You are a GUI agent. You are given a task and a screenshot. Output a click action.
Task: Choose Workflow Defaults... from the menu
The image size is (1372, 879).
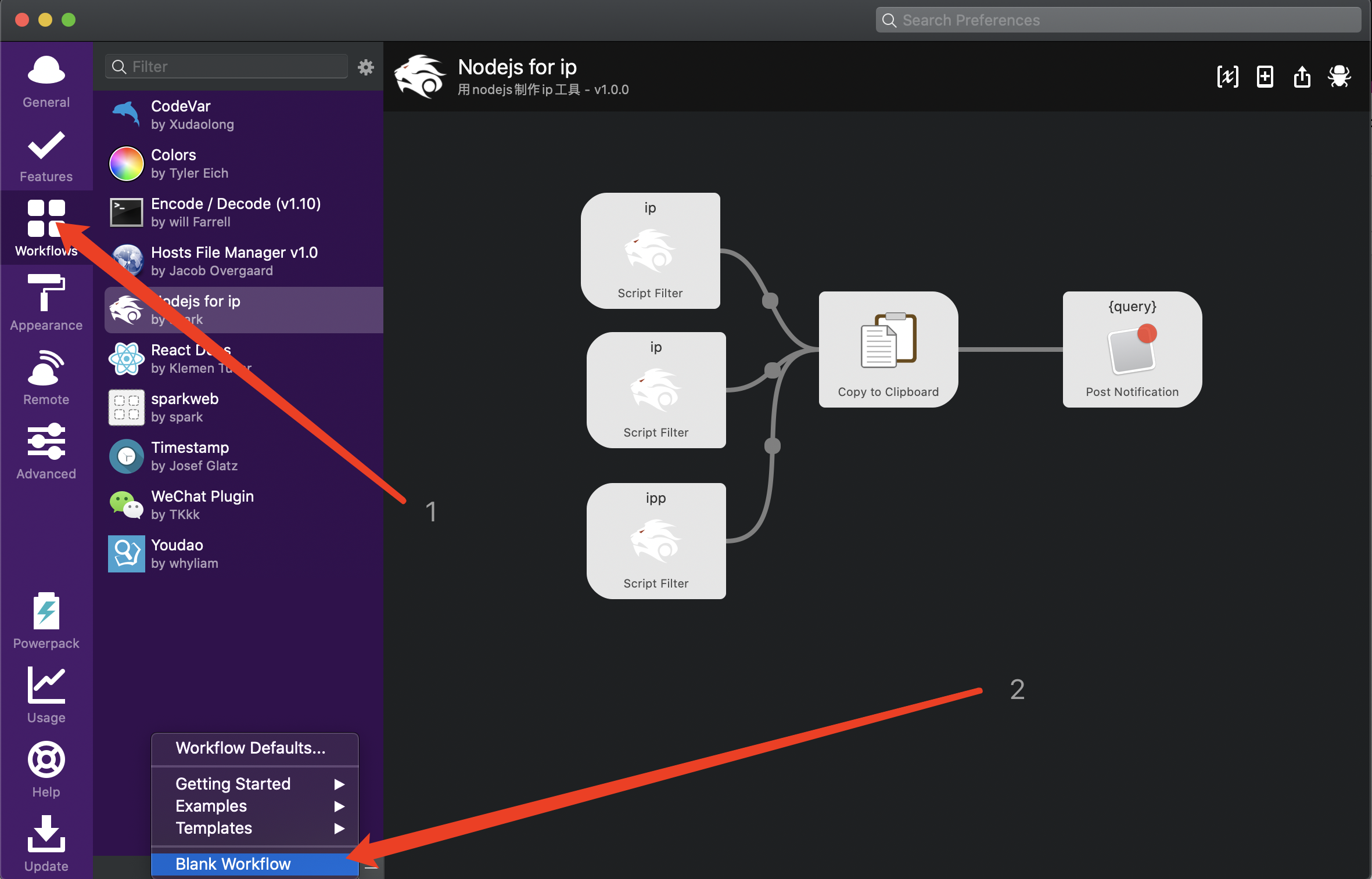(x=255, y=748)
